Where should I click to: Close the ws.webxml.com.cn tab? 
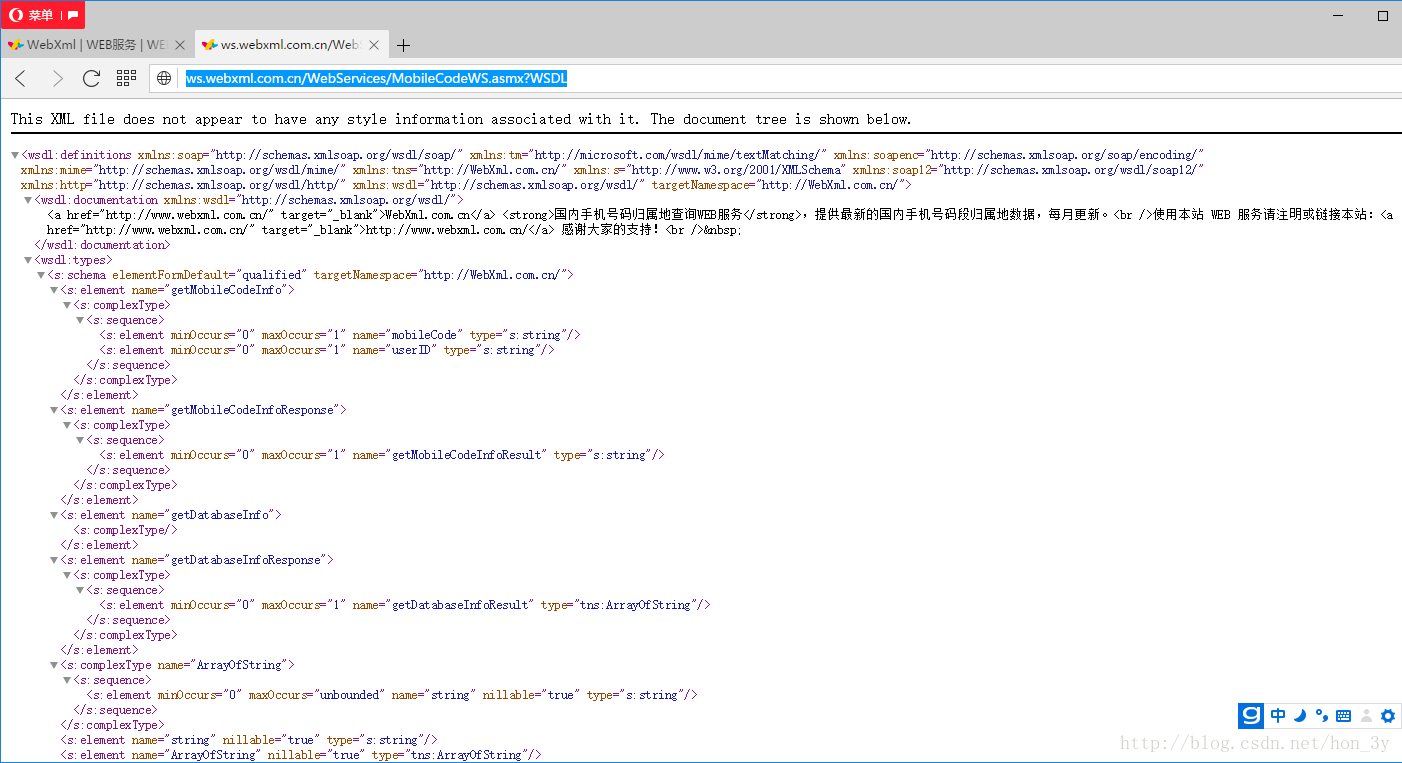click(373, 45)
